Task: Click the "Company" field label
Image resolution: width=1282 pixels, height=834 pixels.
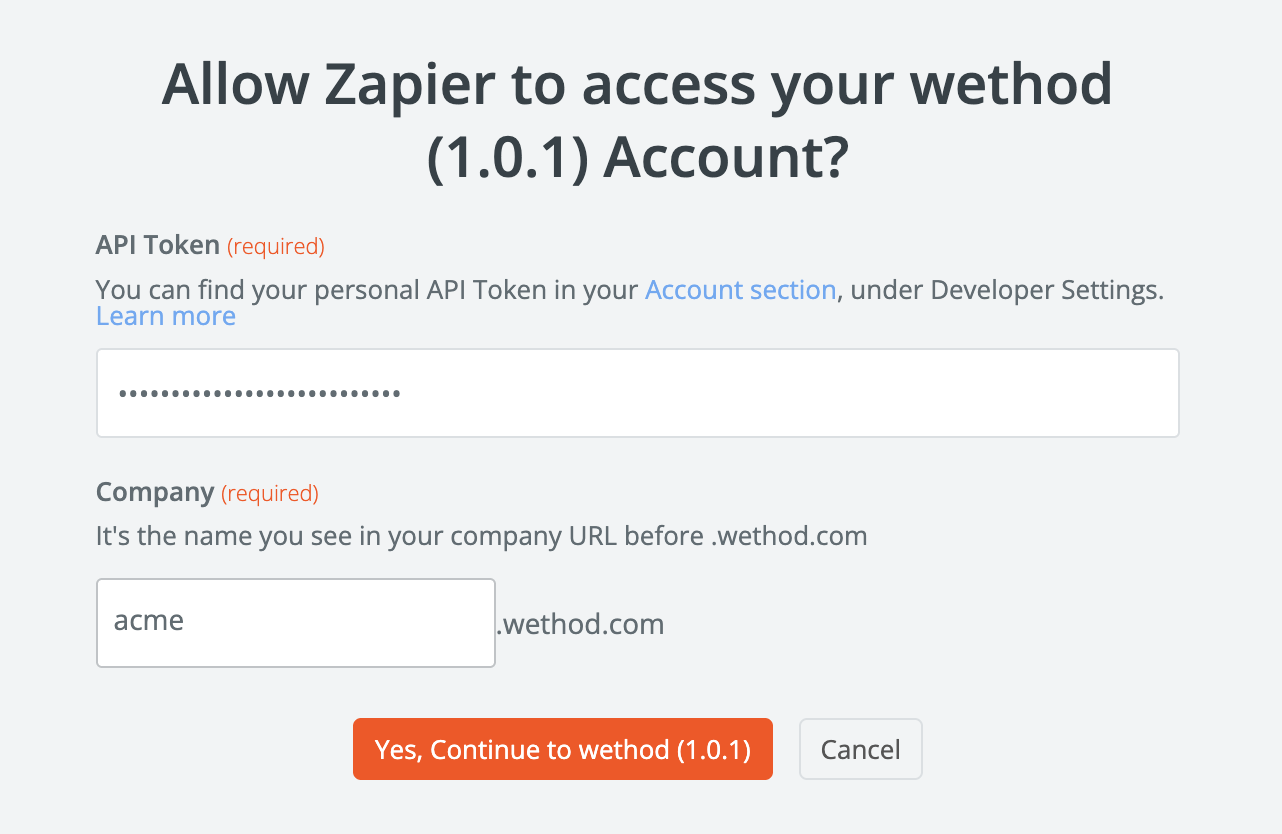Action: pos(155,492)
